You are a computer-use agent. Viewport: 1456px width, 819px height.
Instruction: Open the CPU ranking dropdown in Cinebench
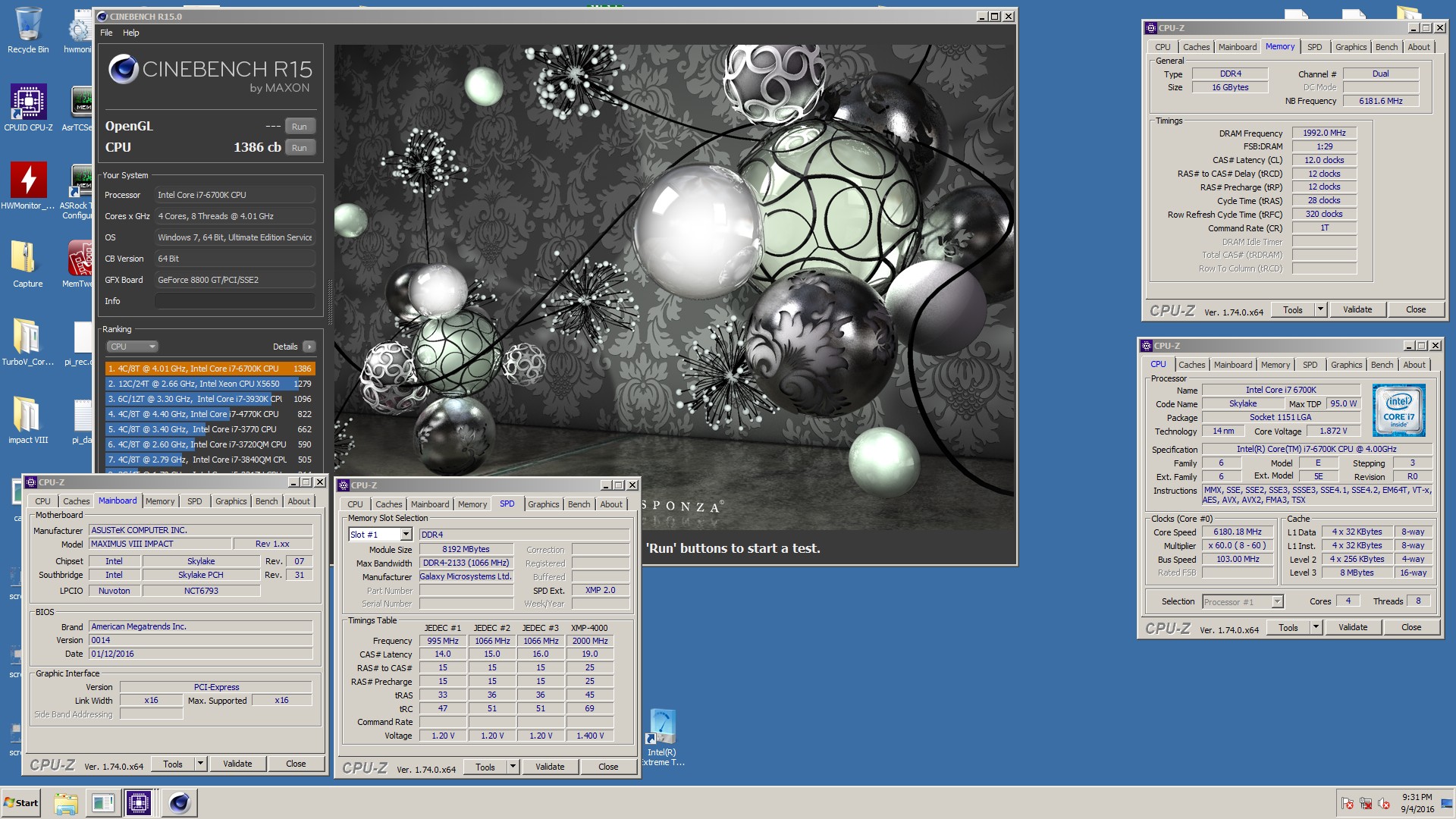tap(132, 347)
